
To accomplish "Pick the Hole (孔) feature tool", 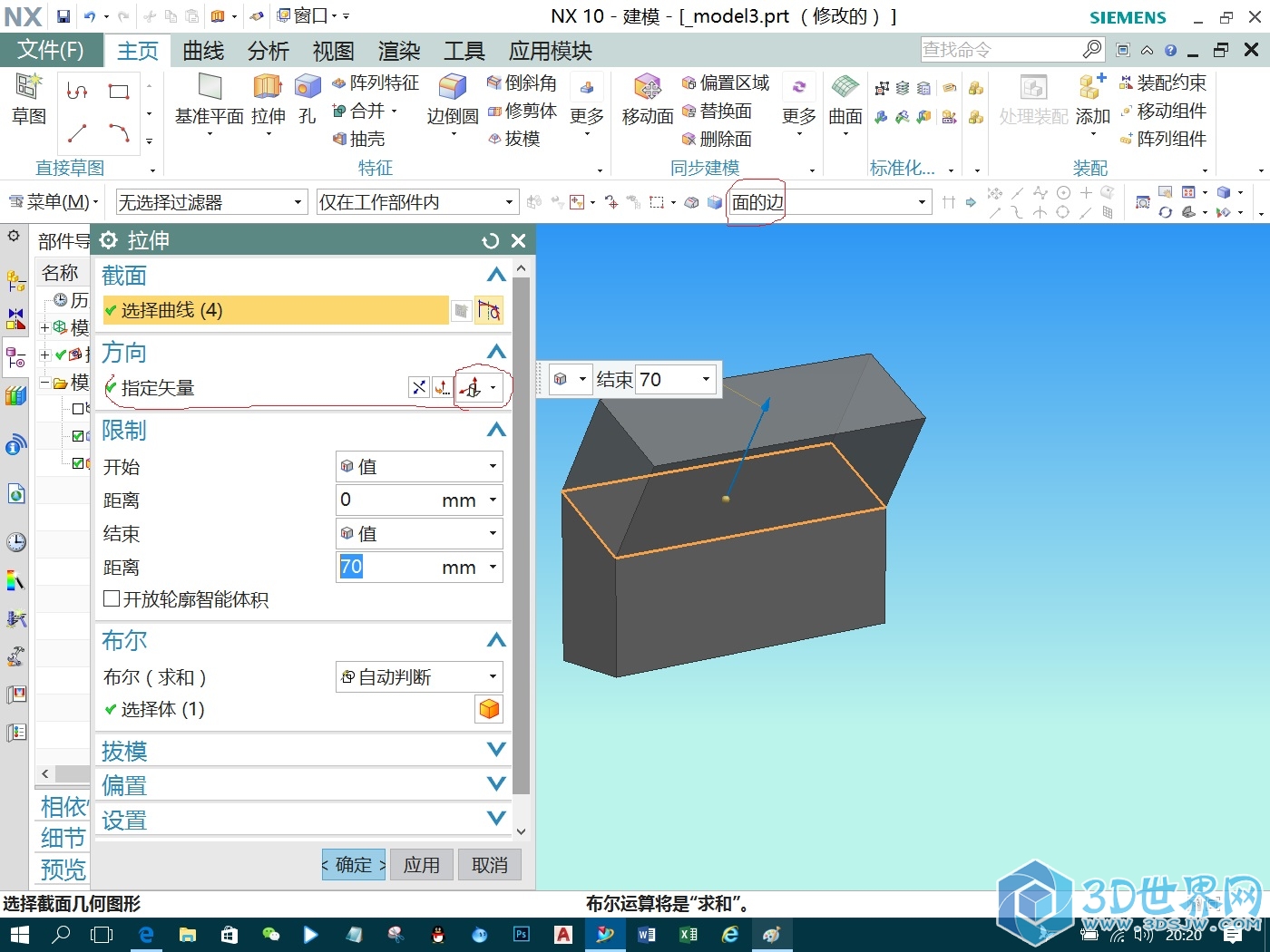I will 308,100.
